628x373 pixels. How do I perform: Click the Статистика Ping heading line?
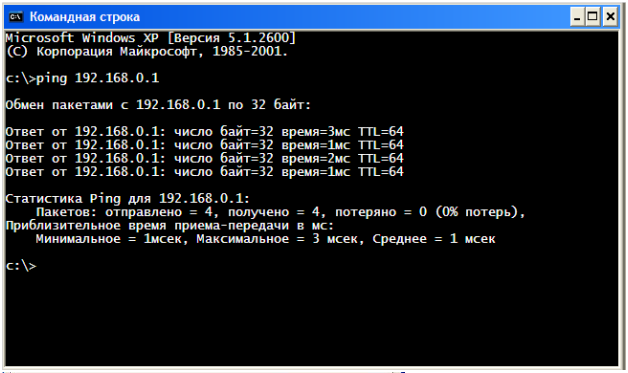(128, 199)
